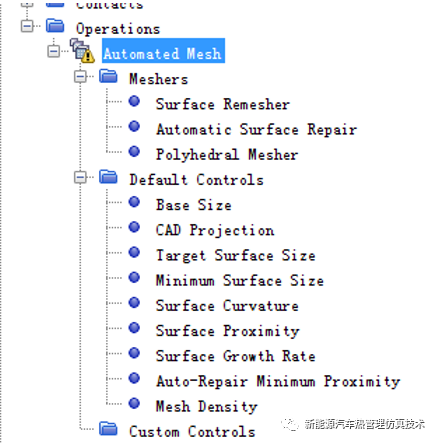Select the Polyhedral Mesher item
Image resolution: width=438 pixels, height=443 pixels.
227,155
